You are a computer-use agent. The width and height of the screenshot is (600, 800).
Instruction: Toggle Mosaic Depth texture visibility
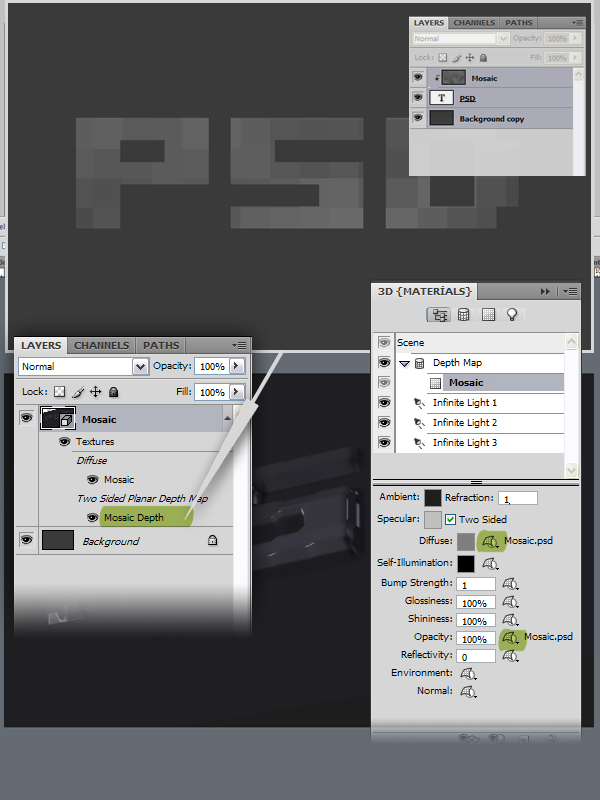tap(92, 517)
